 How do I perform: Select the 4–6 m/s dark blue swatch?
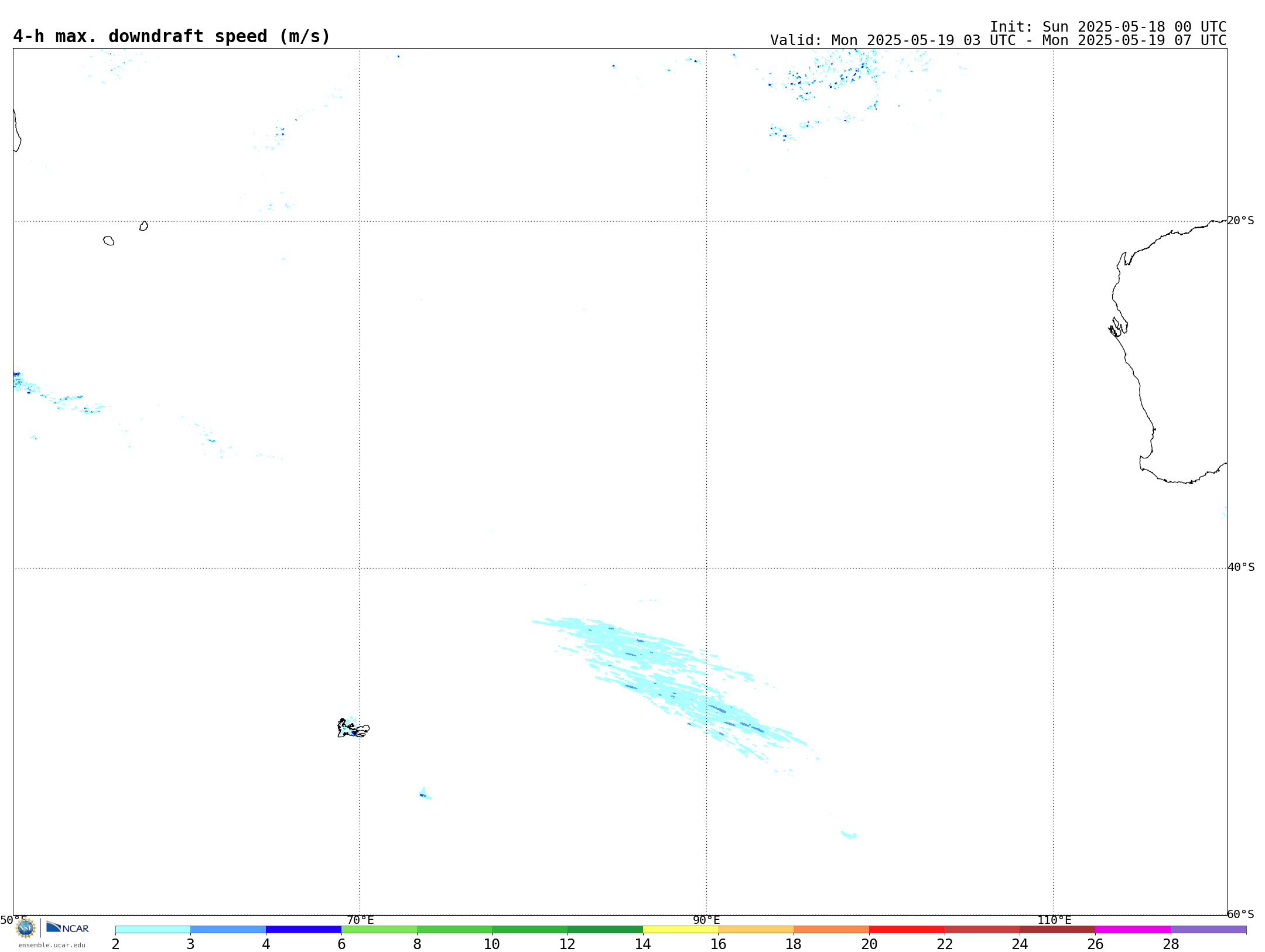[x=303, y=929]
